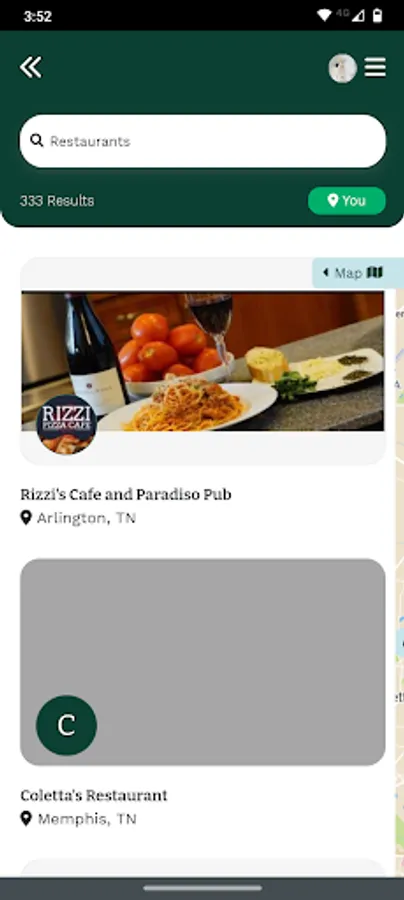The image size is (404, 900).
Task: Tap the double-chevron back icon
Action: point(30,68)
